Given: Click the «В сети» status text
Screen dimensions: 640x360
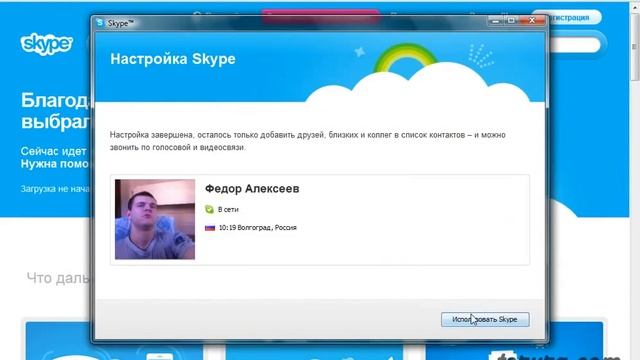Looking at the screenshot, I should pyautogui.click(x=228, y=209).
